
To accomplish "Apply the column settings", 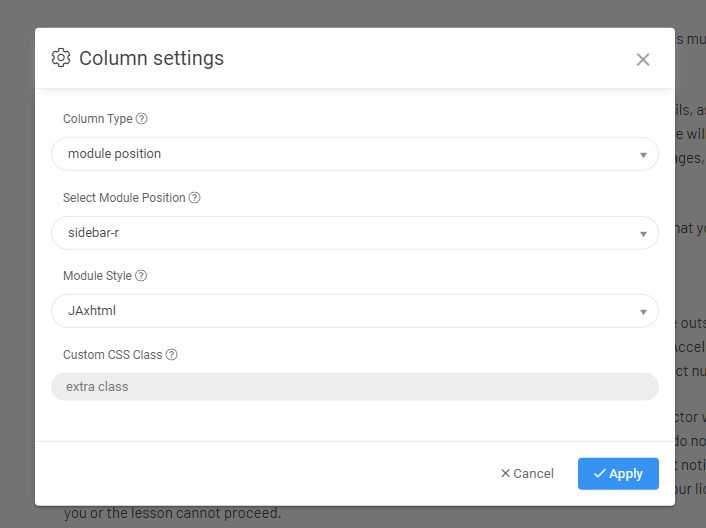I will point(618,474).
